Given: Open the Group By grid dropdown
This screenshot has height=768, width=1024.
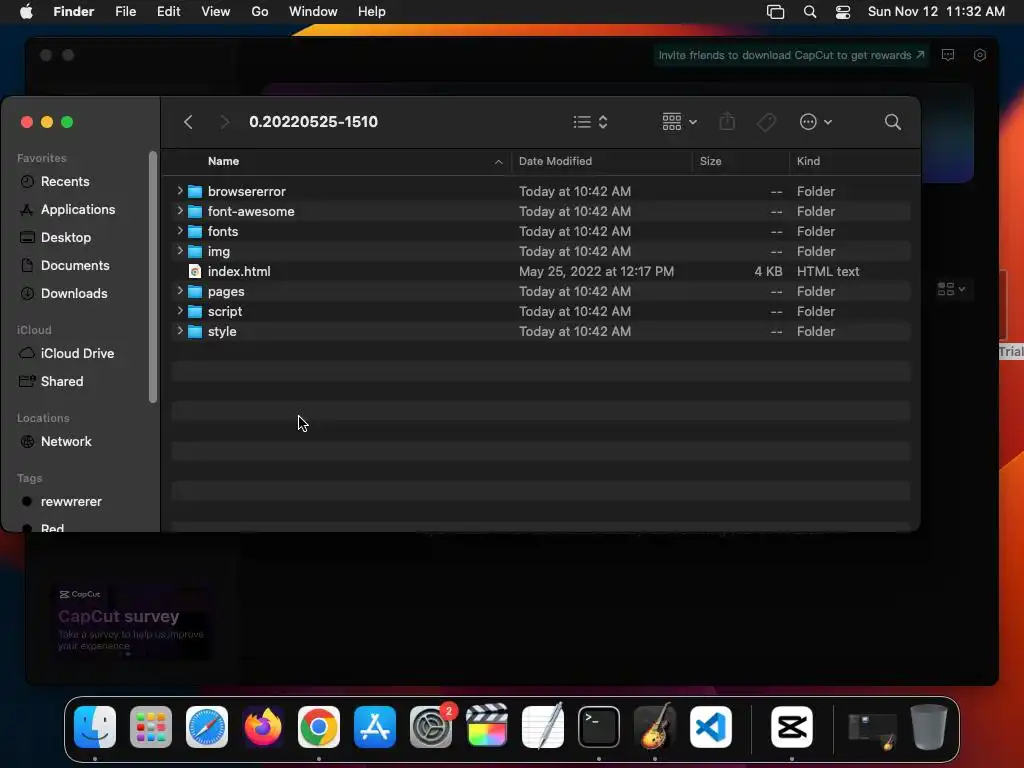Looking at the screenshot, I should (679, 122).
